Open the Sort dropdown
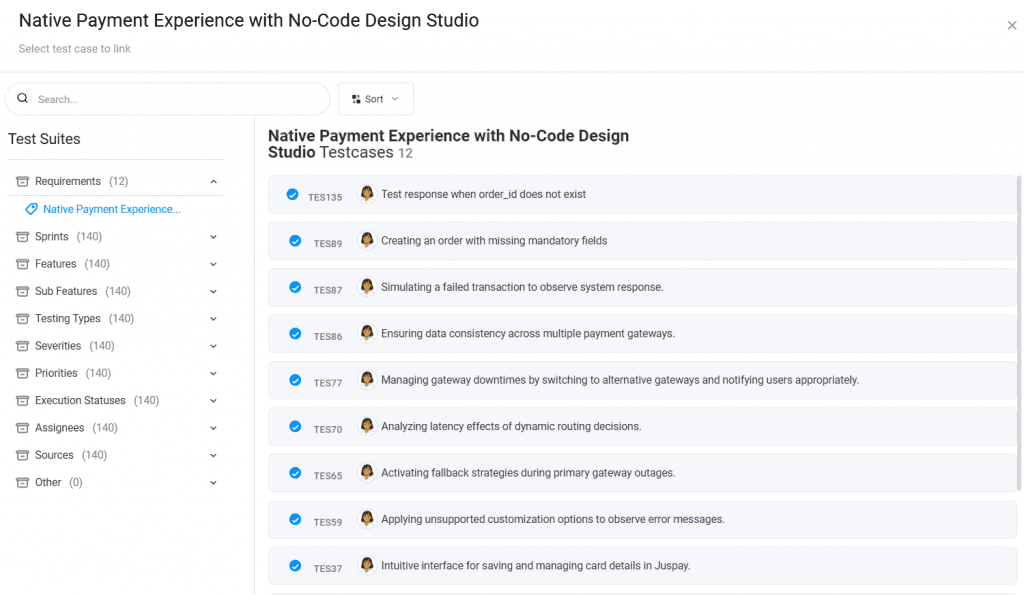This screenshot has width=1024, height=596. tap(375, 99)
